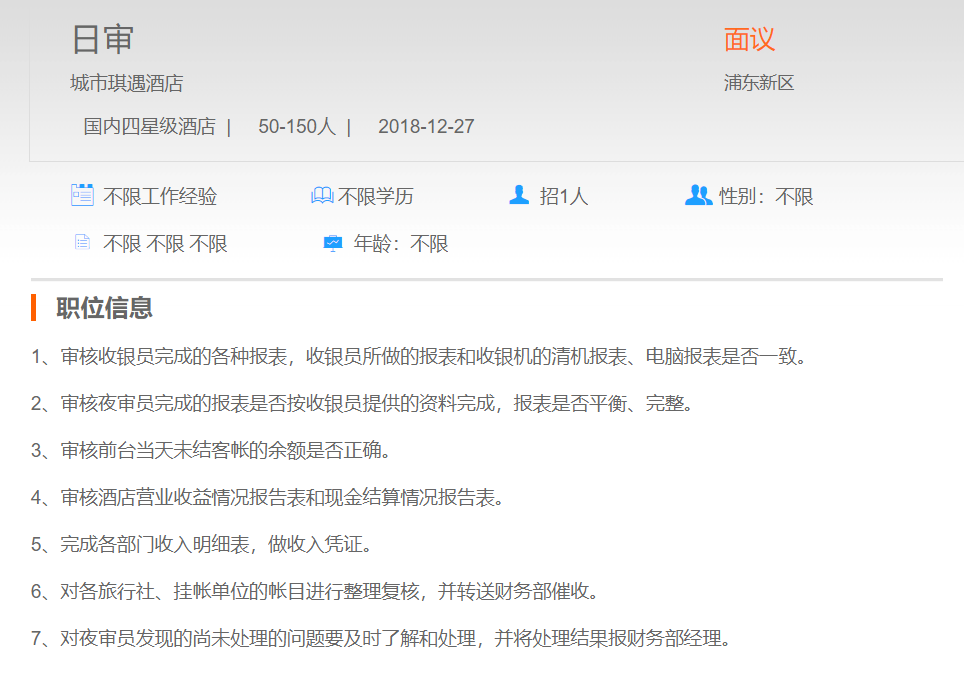The width and height of the screenshot is (964, 682).
Task: Click the 性别：不限 gender text
Action: pyautogui.click(x=766, y=197)
